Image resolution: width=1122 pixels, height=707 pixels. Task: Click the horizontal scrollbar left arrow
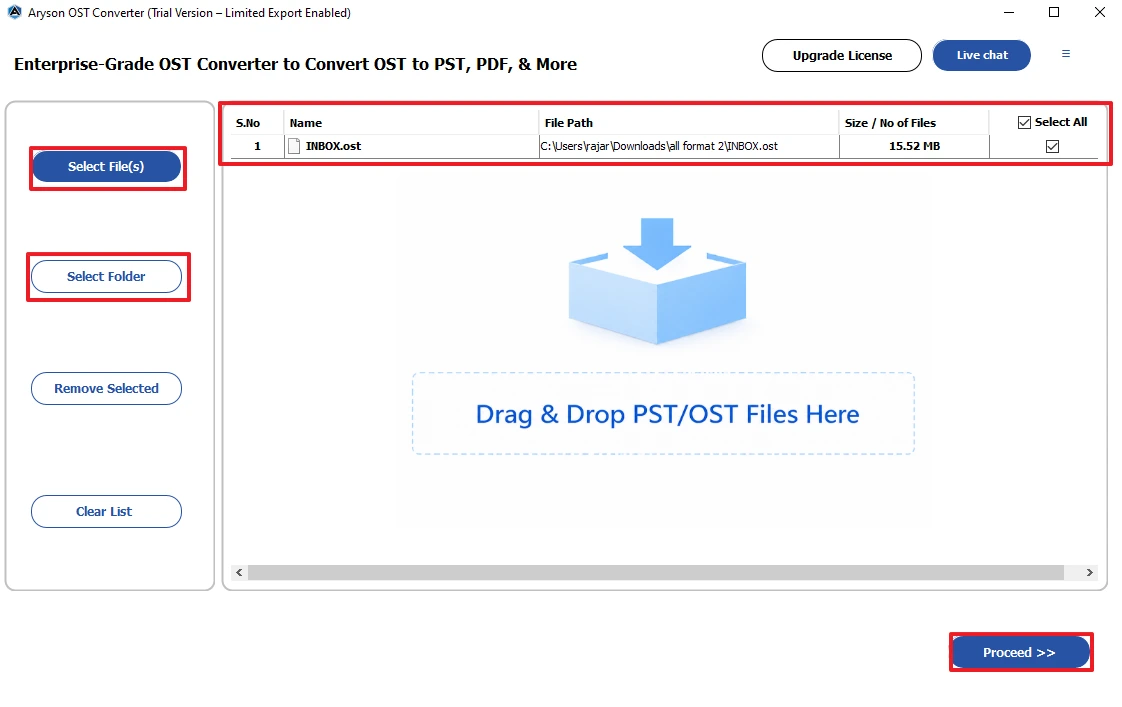[239, 572]
